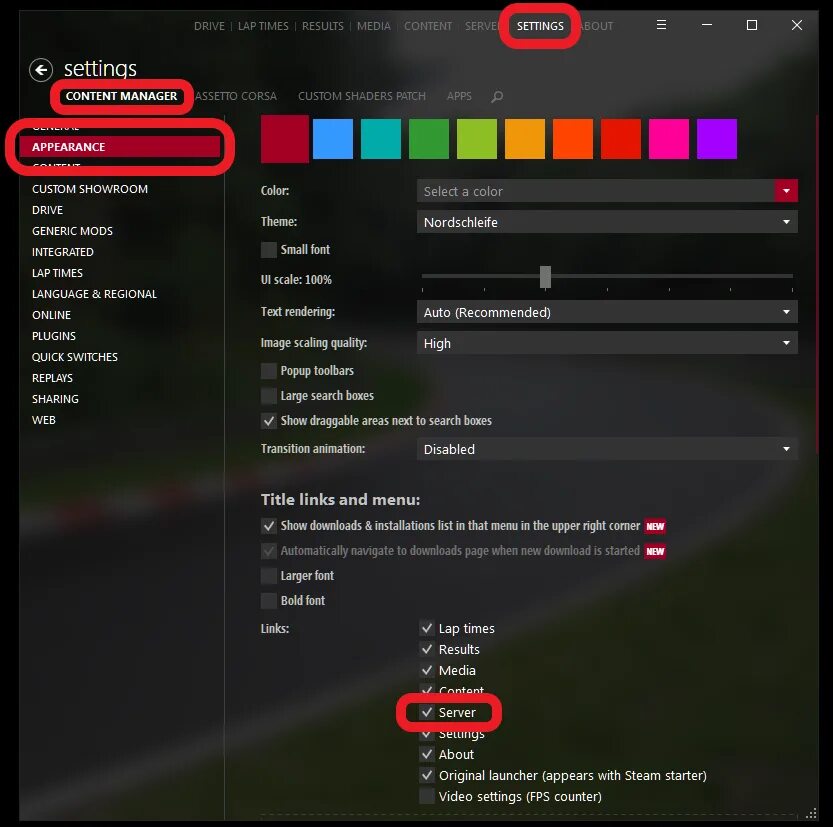Open the settings search magnifier icon
The image size is (833, 827).
point(497,97)
